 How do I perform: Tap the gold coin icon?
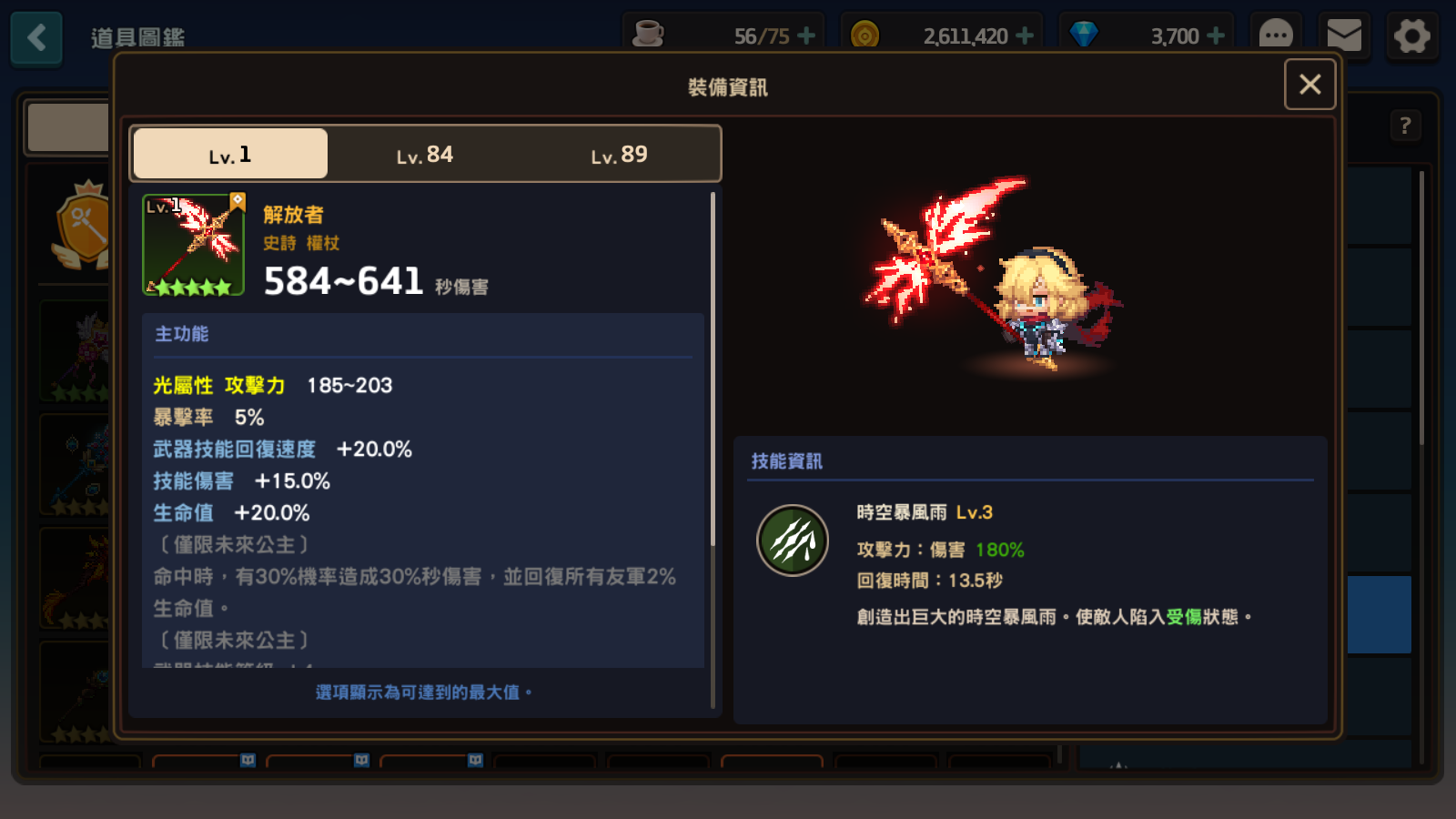(864, 35)
